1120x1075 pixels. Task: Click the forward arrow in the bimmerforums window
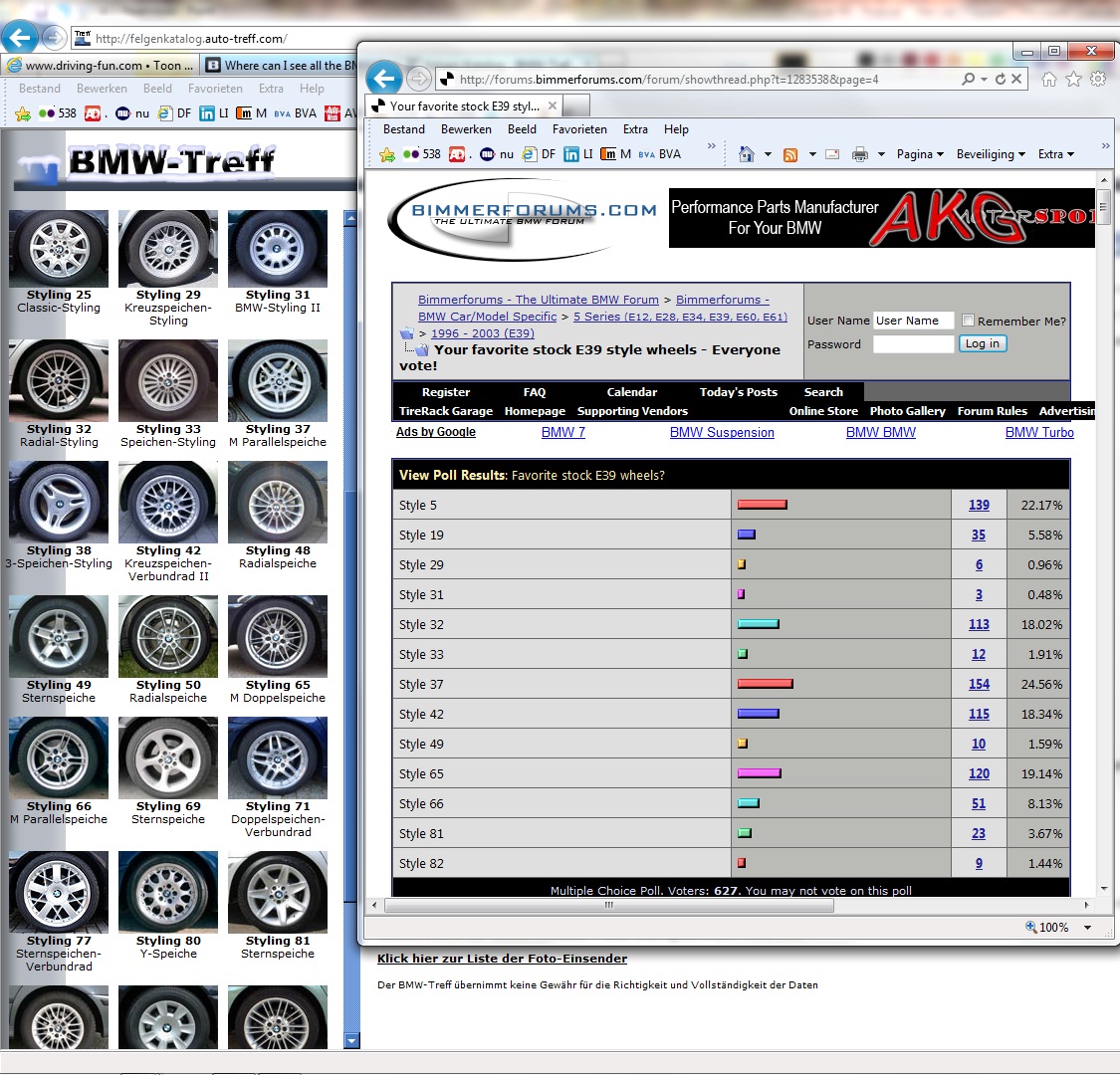[x=419, y=79]
